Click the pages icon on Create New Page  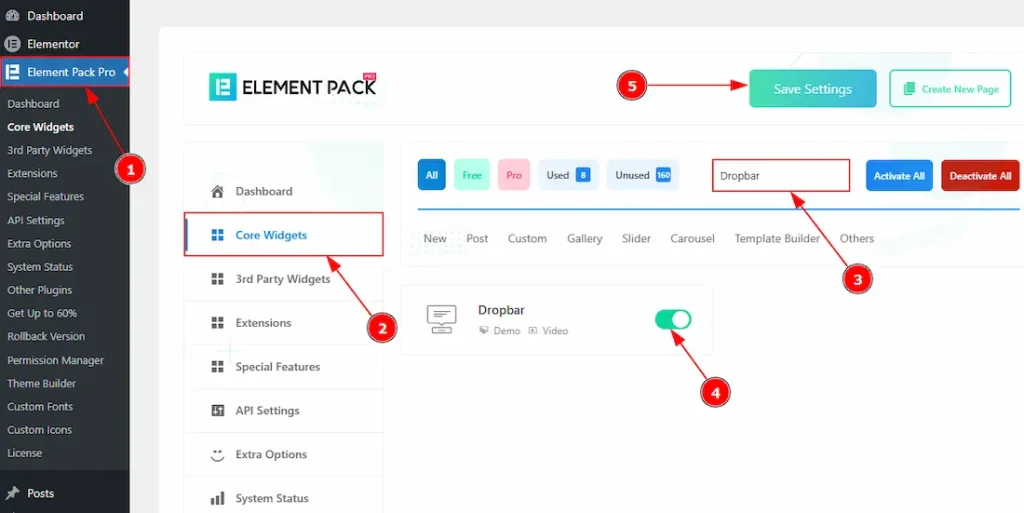tap(908, 89)
